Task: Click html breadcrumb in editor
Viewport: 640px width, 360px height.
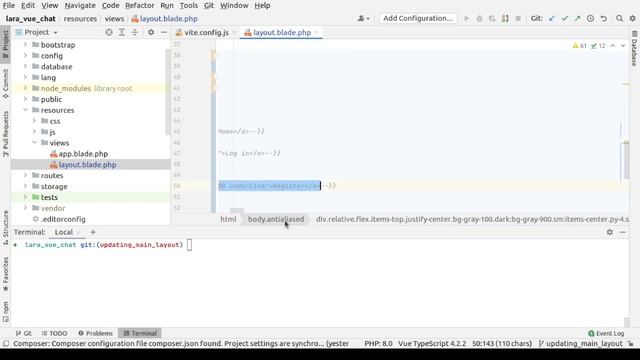Action: pos(228,219)
